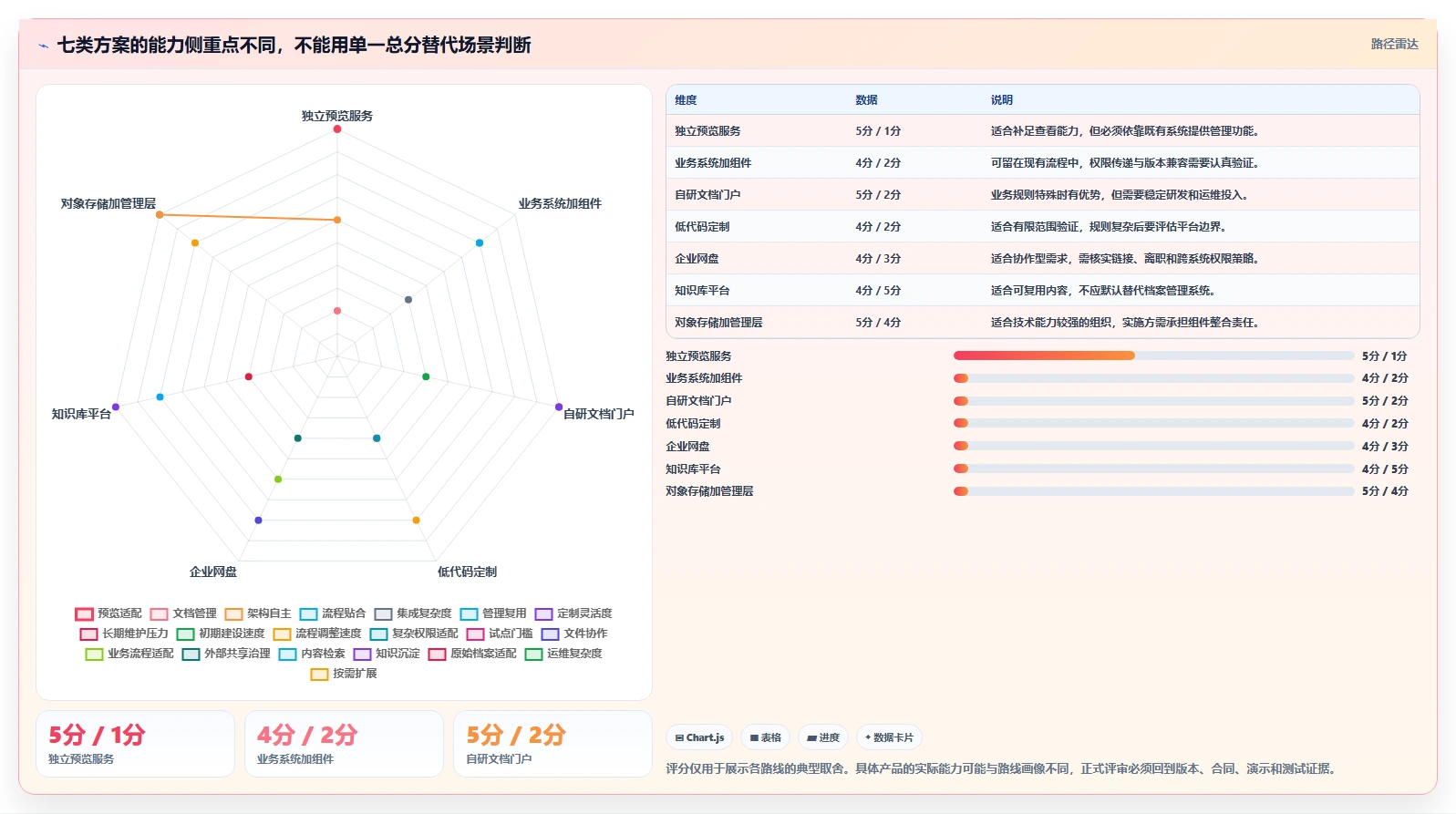This screenshot has width=1456, height=814.
Task: Click the 自研文档门户 radar axis label
Action: pos(598,414)
